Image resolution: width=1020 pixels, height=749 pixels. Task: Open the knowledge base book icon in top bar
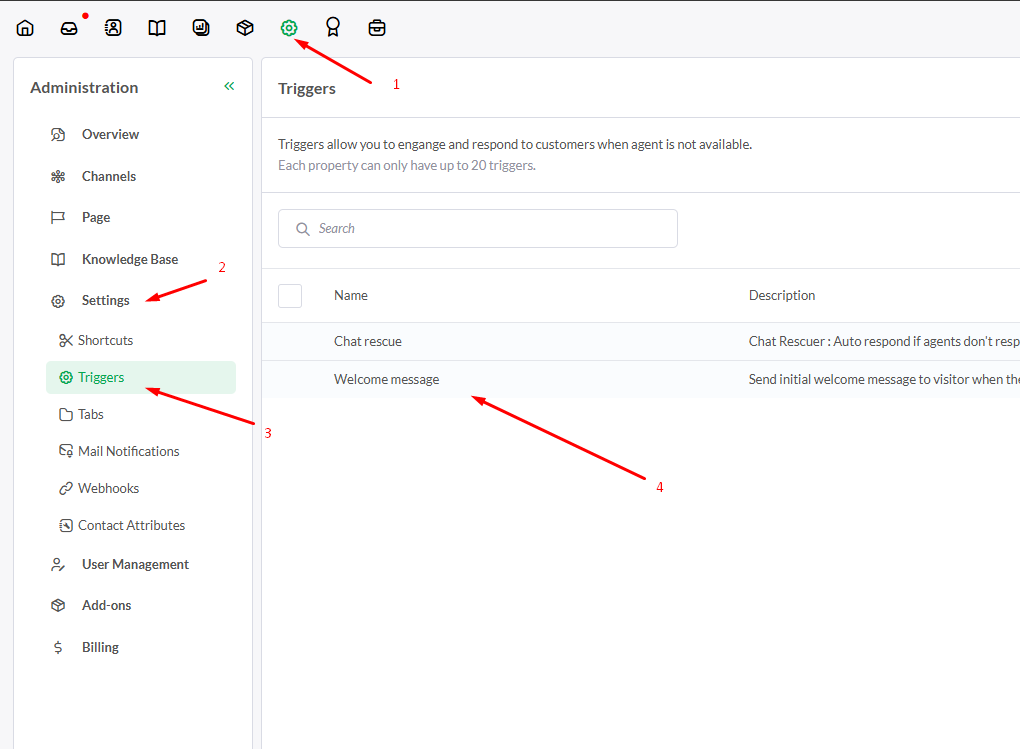pyautogui.click(x=157, y=28)
